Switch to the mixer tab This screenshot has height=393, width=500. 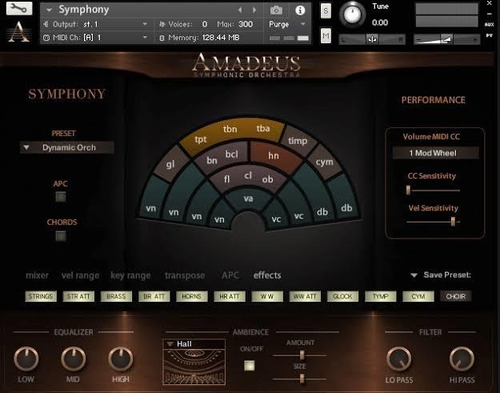point(37,275)
